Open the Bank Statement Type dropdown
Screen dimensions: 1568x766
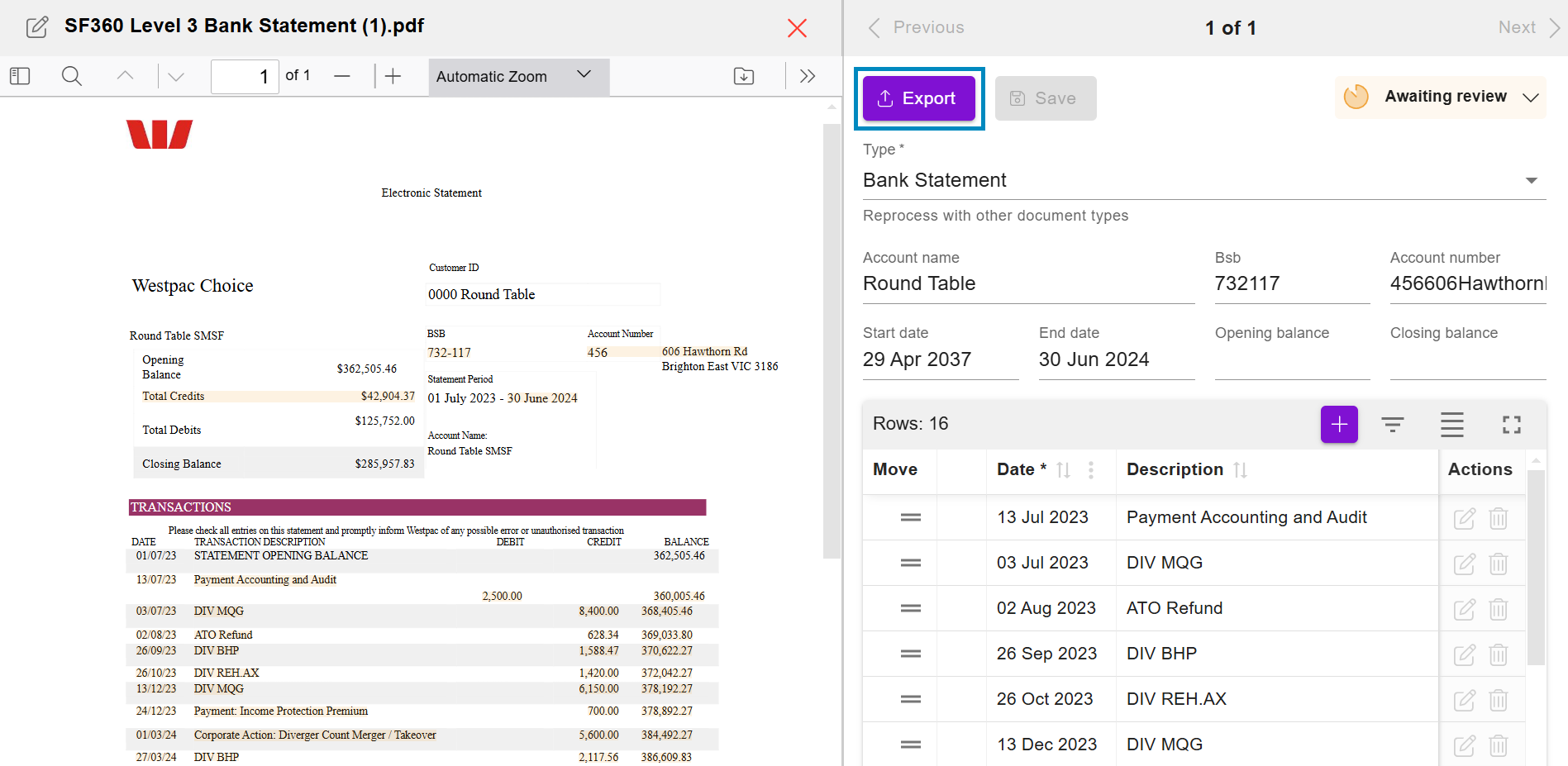click(1204, 180)
